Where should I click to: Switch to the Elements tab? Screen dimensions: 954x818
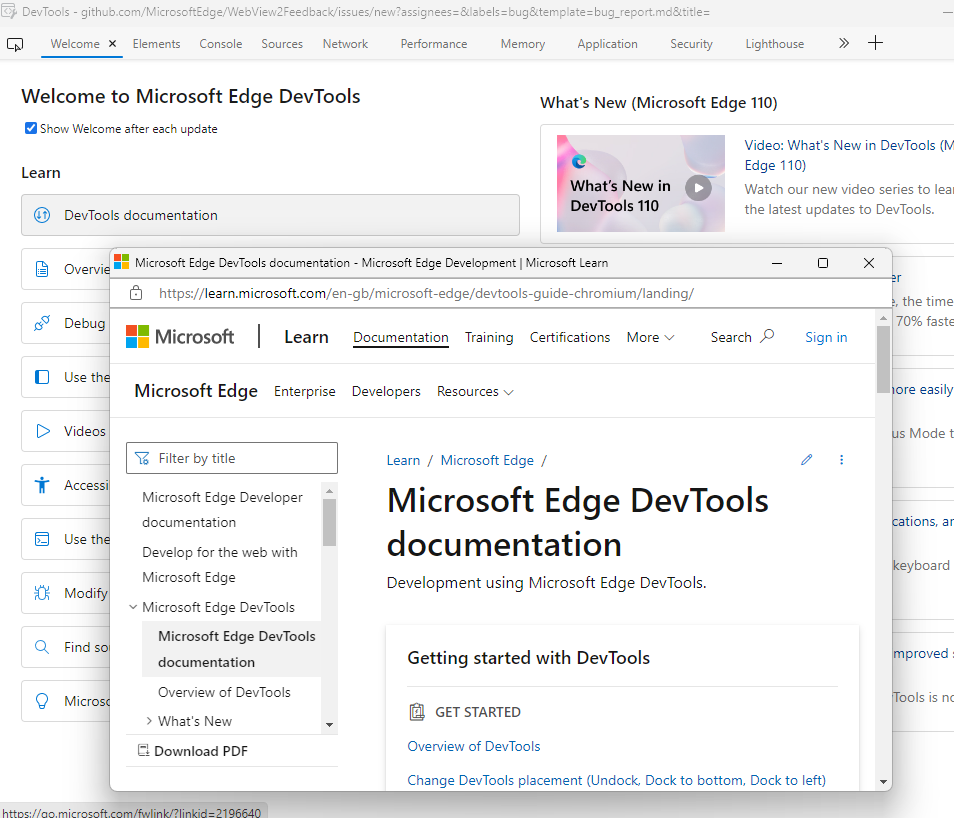coord(156,44)
